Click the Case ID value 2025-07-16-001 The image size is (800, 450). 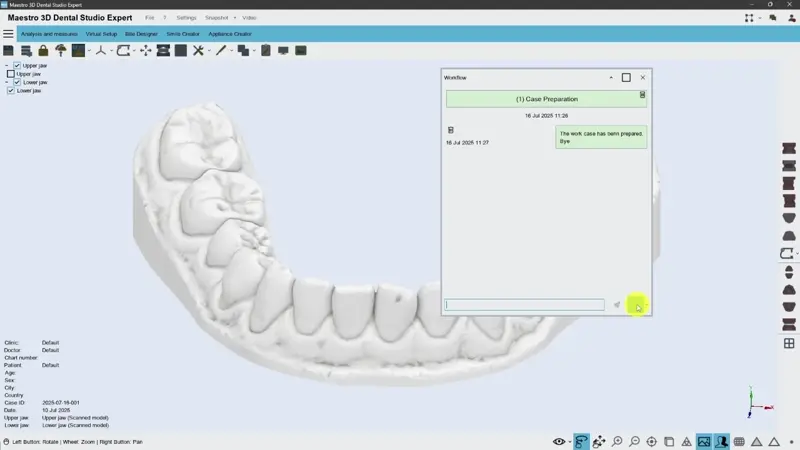click(x=61, y=403)
